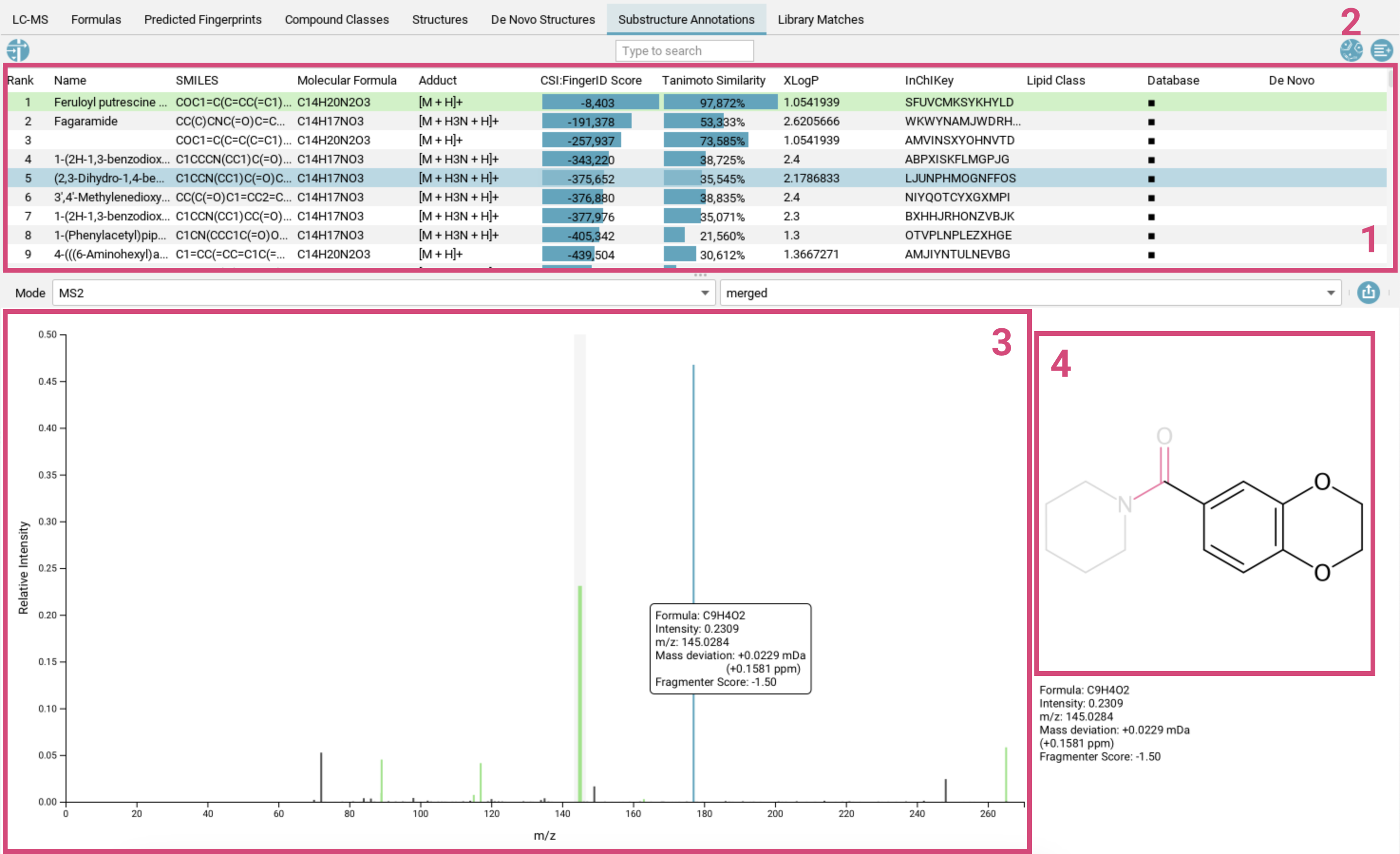
Task: Click the list-with-sparkle round icon
Action: tap(1382, 50)
